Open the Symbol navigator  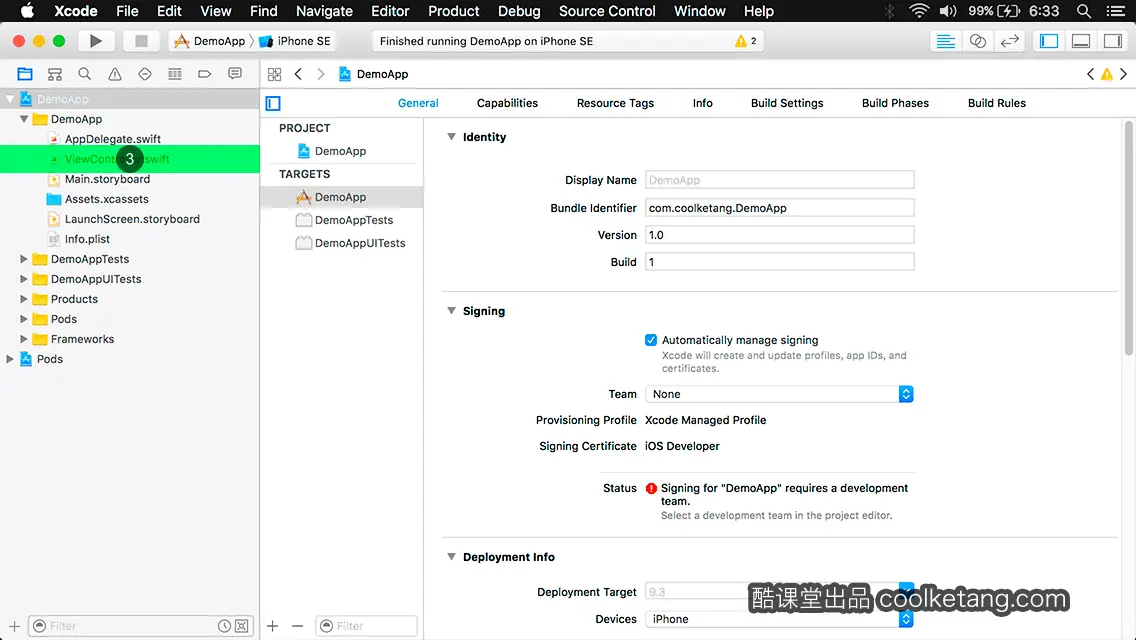[x=55, y=74]
